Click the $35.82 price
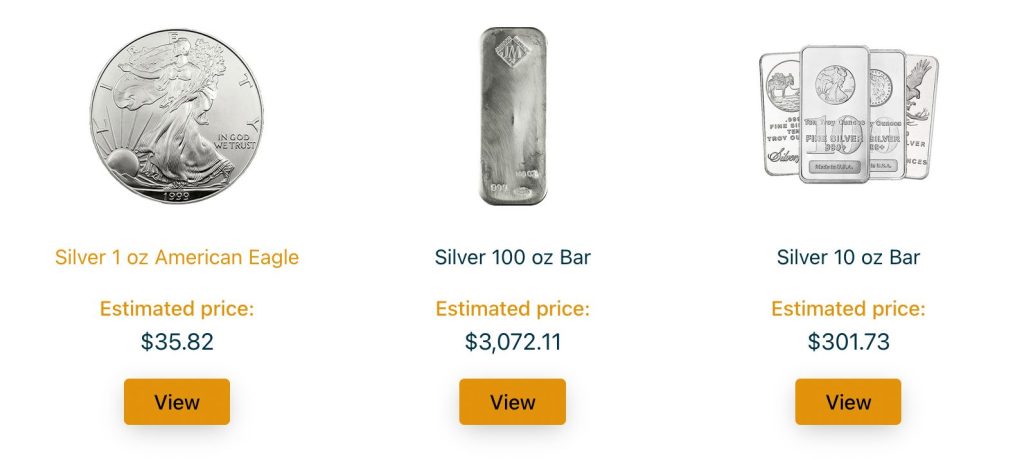 (177, 342)
